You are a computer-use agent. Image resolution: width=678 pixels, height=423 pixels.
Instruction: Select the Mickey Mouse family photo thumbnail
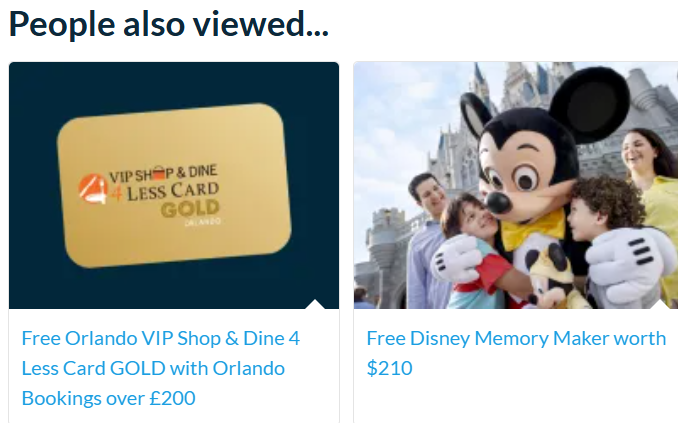[516, 185]
